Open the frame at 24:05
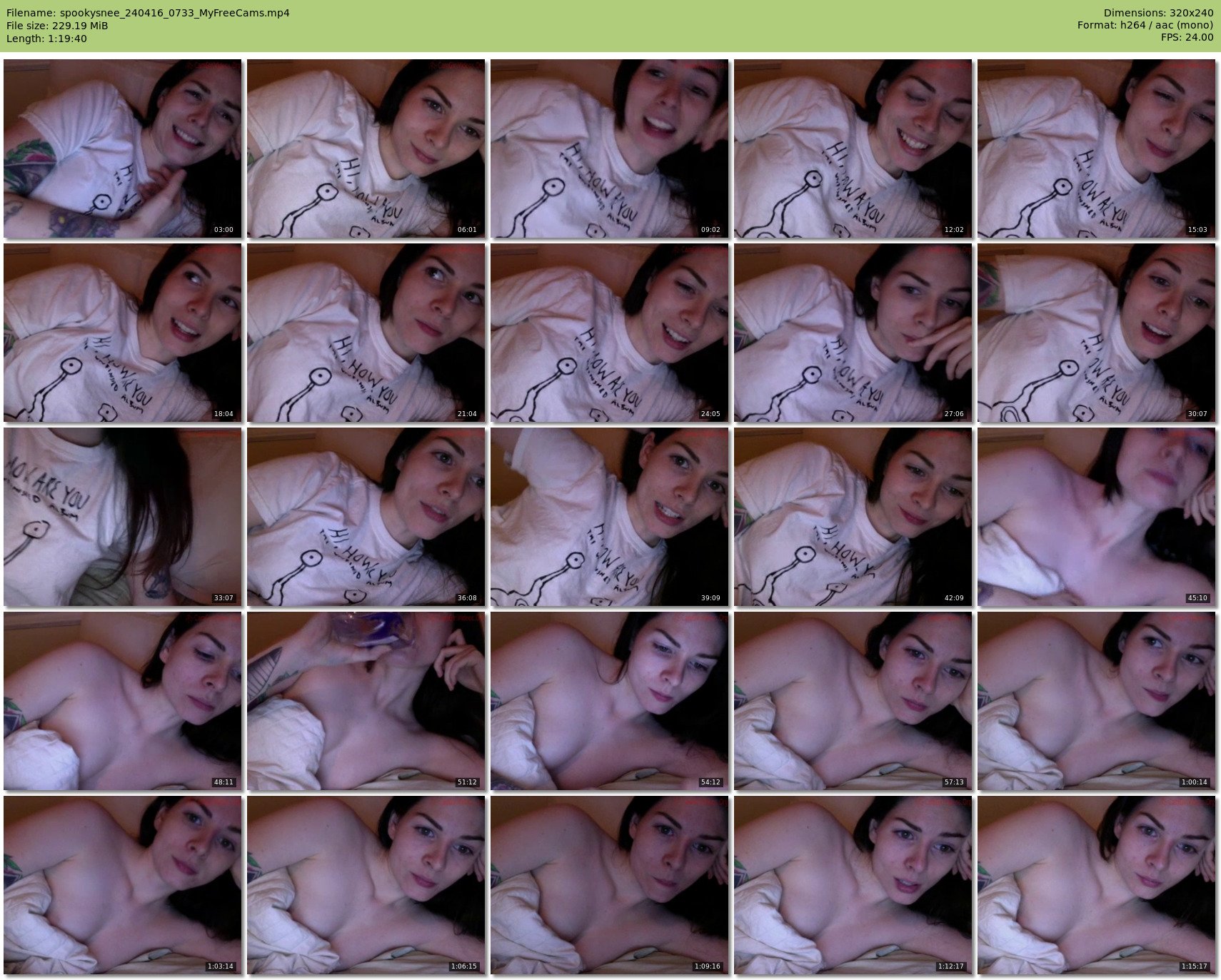This screenshot has height=980, width=1221. 609,333
